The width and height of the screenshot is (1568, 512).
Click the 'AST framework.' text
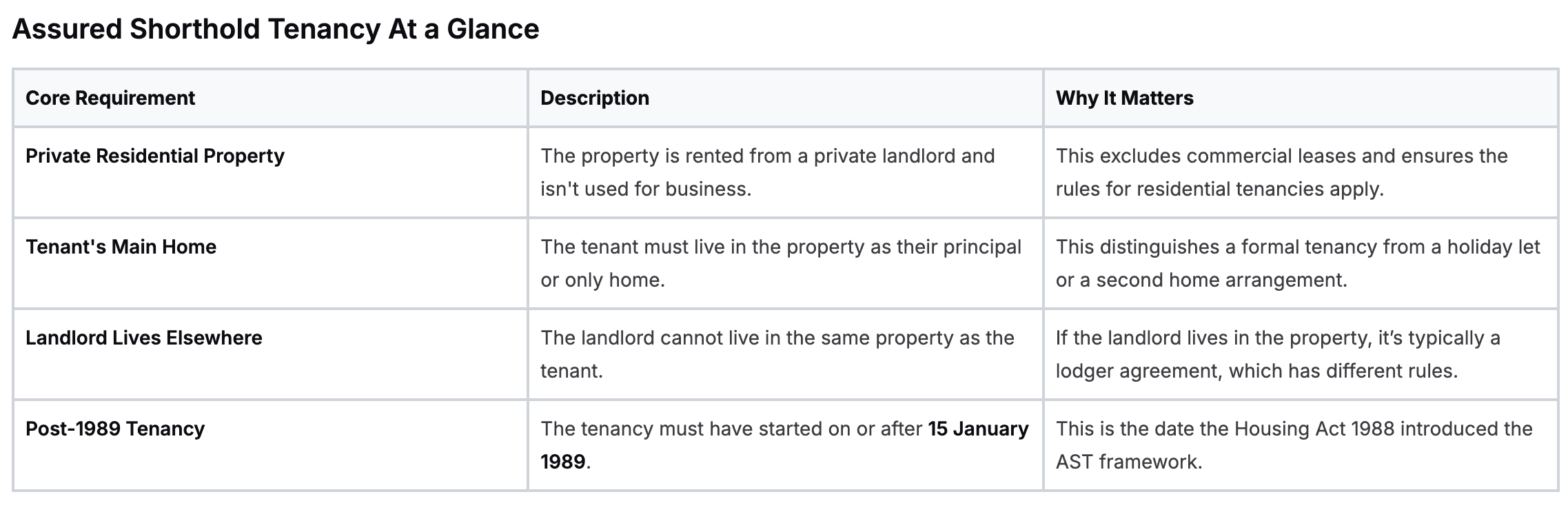[x=1128, y=462]
